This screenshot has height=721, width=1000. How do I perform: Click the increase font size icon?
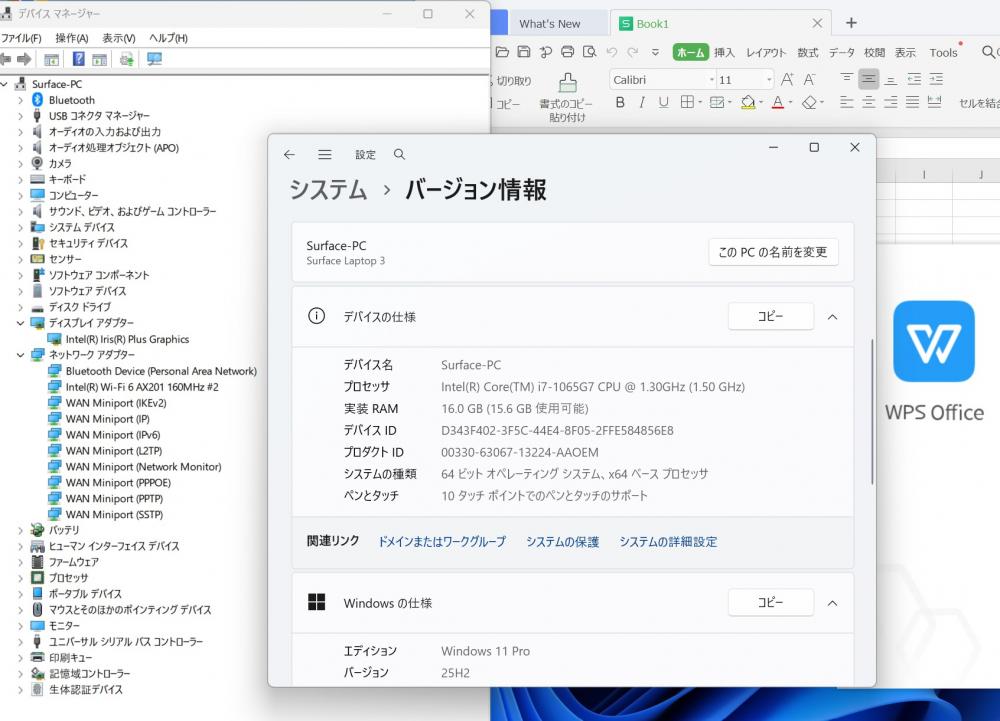click(x=787, y=79)
